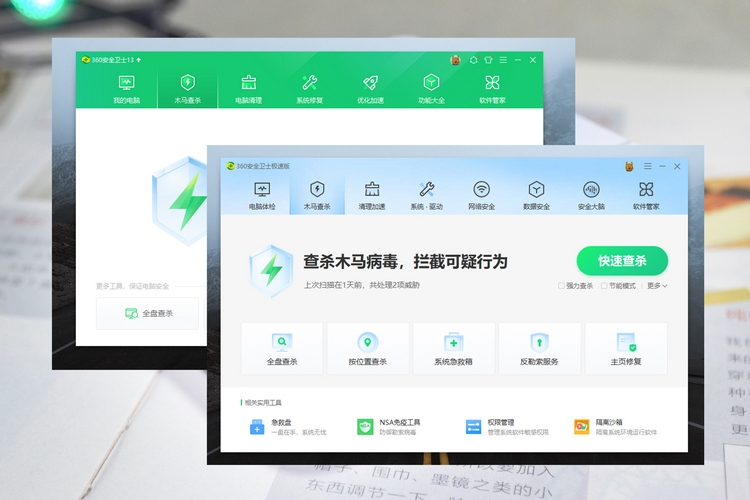
Task: Click the text 上次扫描在1天前，共处理2项威胁
Action: [362, 285]
